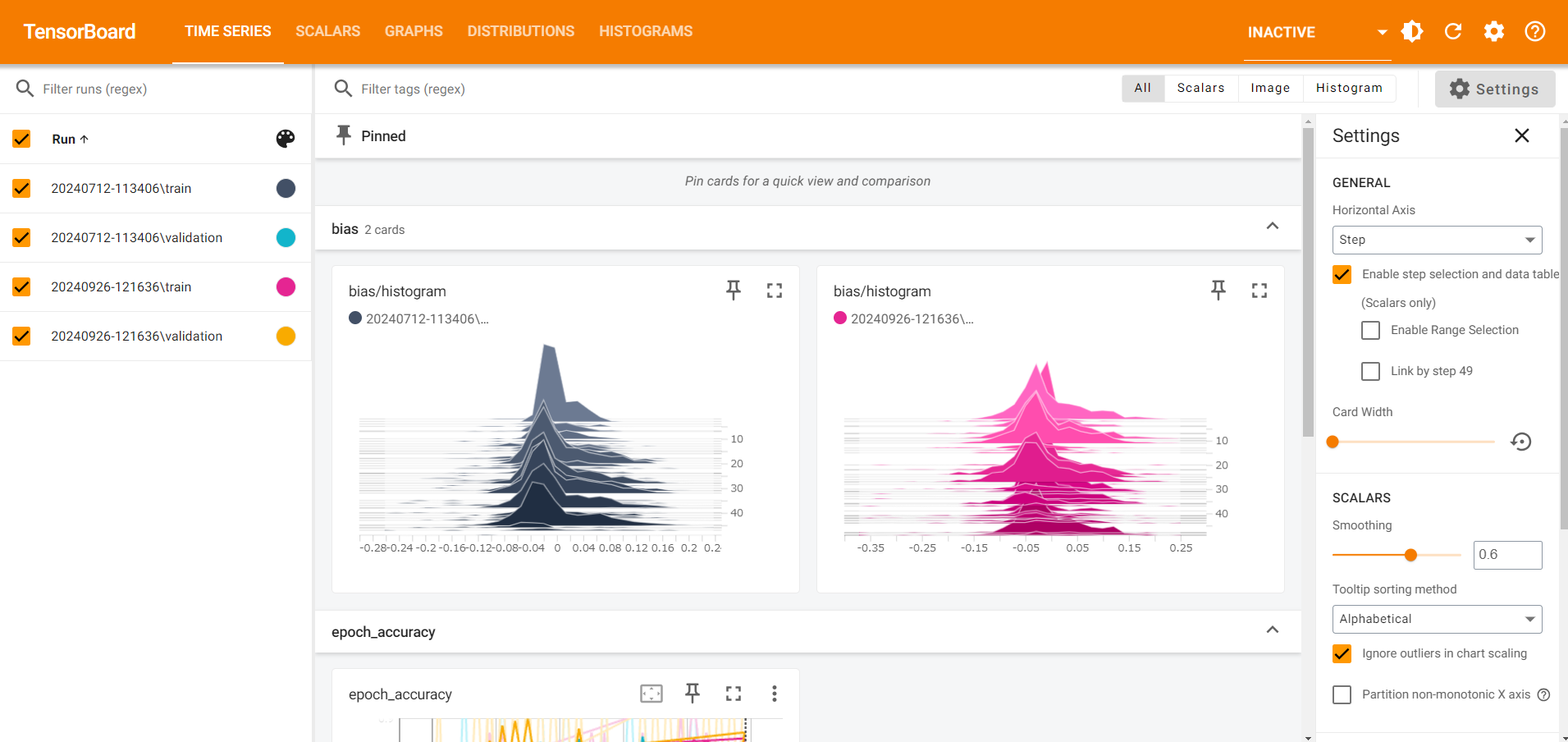This screenshot has width=1568, height=742.
Task: Switch to the HISTOGRAMS tab
Action: (645, 31)
